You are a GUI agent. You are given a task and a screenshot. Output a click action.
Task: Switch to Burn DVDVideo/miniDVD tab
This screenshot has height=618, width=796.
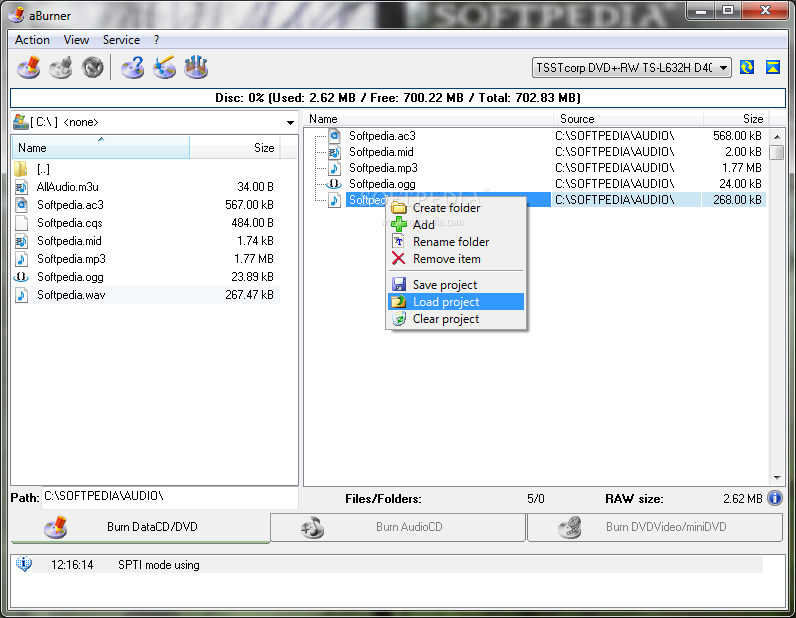point(655,527)
